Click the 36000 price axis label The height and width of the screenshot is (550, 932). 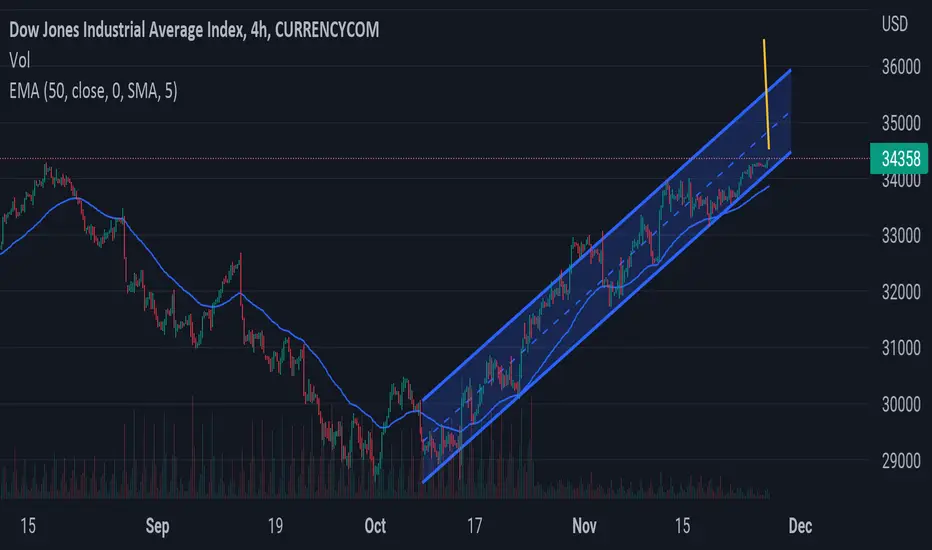pos(901,67)
